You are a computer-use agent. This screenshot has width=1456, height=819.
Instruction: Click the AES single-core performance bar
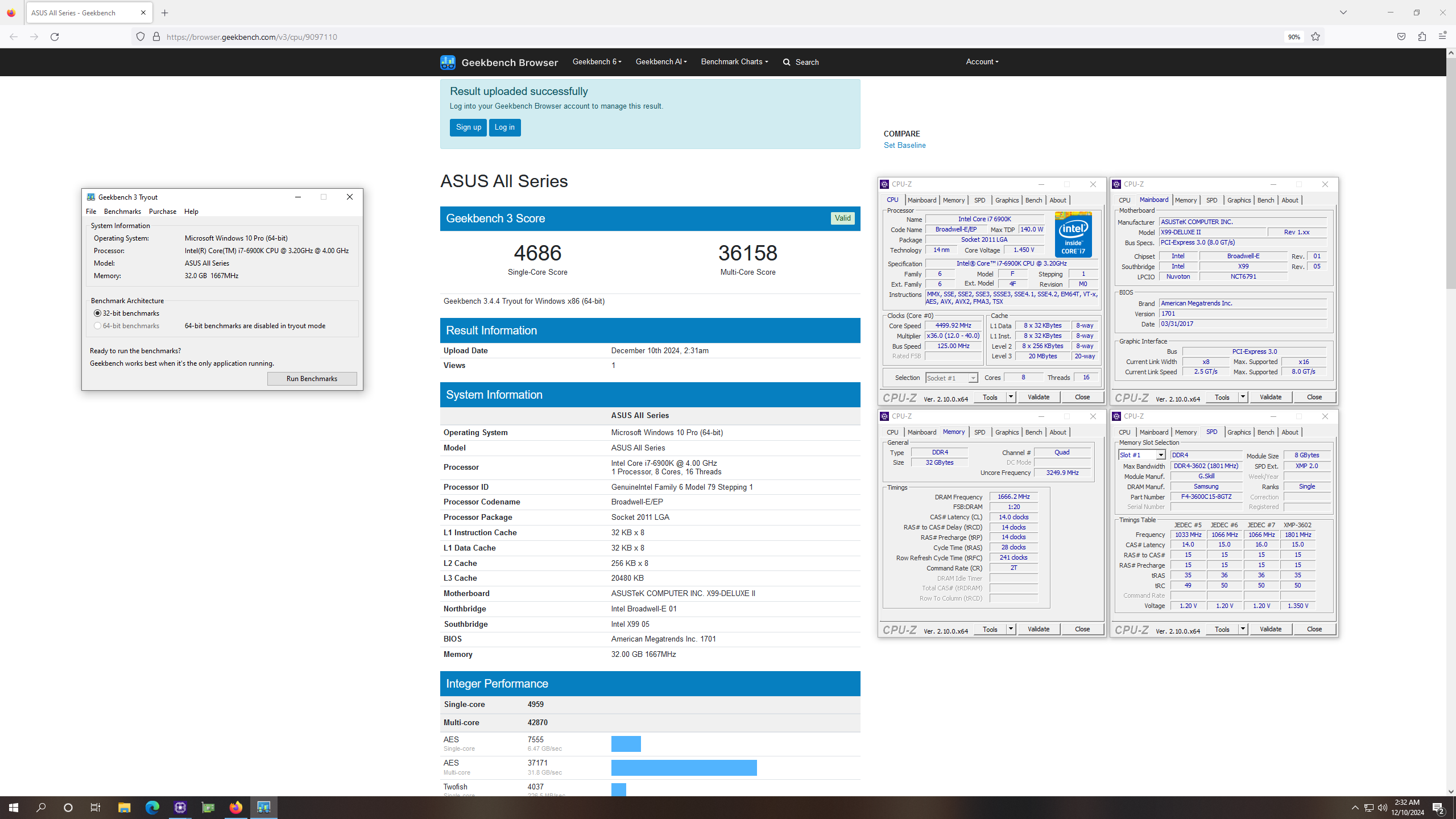pyautogui.click(x=626, y=744)
